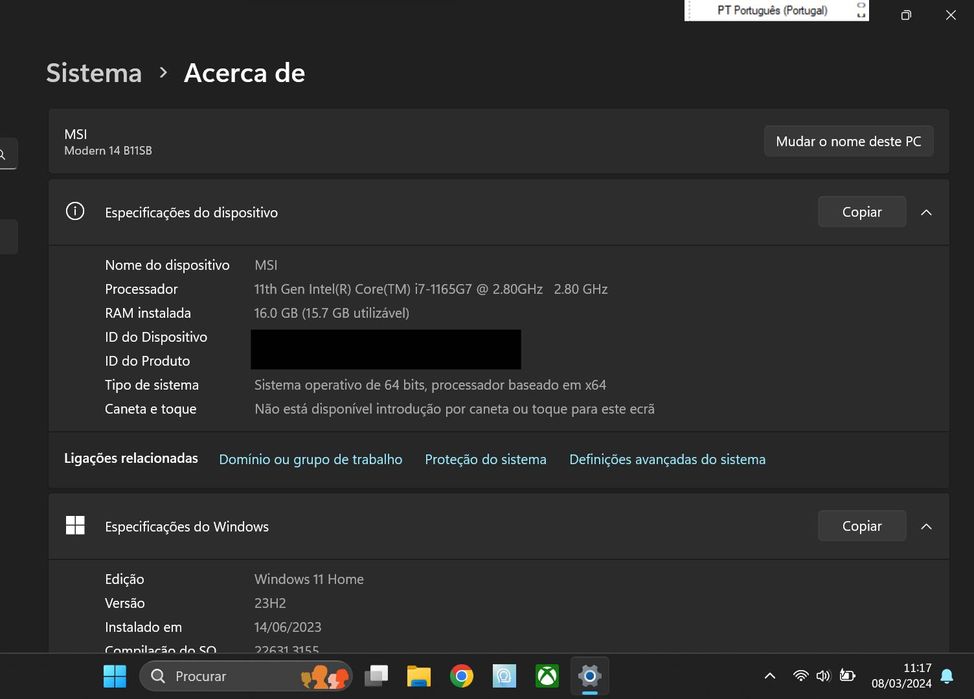The height and width of the screenshot is (699, 974).
Task: Go back to Sistema breadcrumb
Action: (x=94, y=73)
